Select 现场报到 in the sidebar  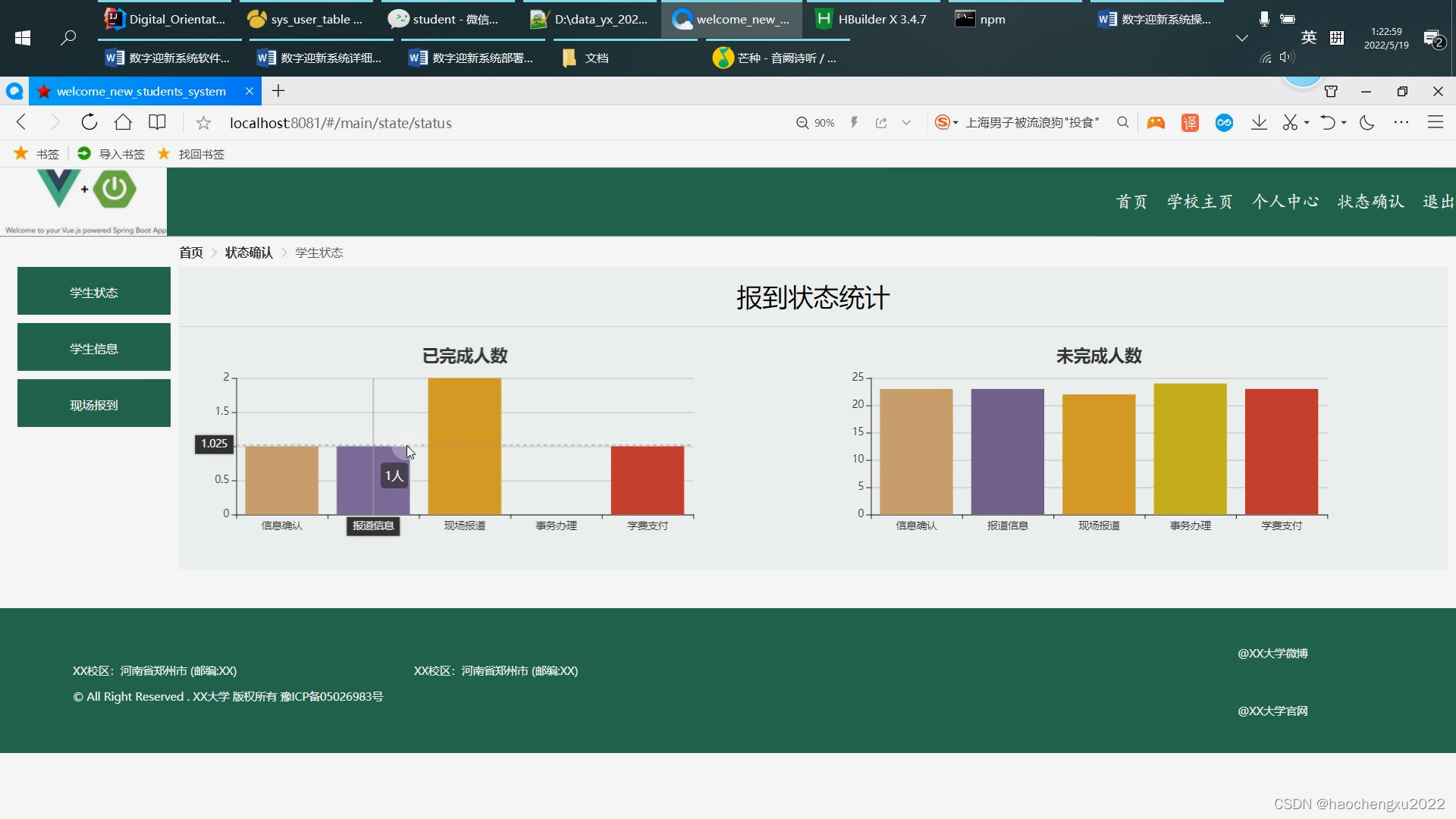click(94, 403)
